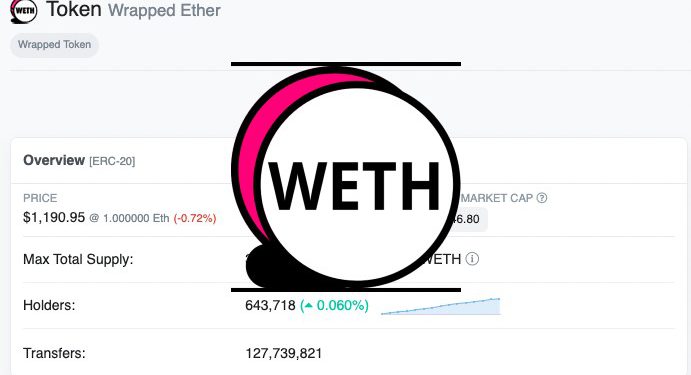Click the large WETH logo overlay

(x=346, y=177)
